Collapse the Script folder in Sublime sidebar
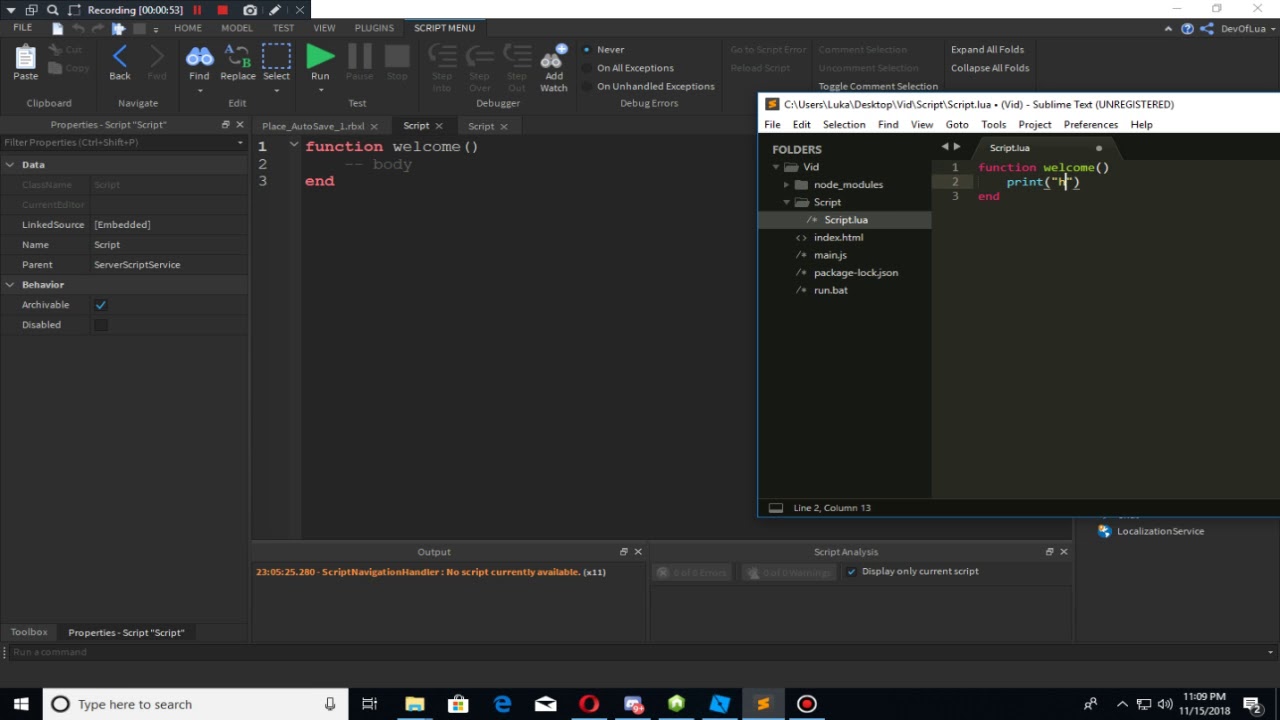This screenshot has height=720, width=1280. click(x=787, y=202)
